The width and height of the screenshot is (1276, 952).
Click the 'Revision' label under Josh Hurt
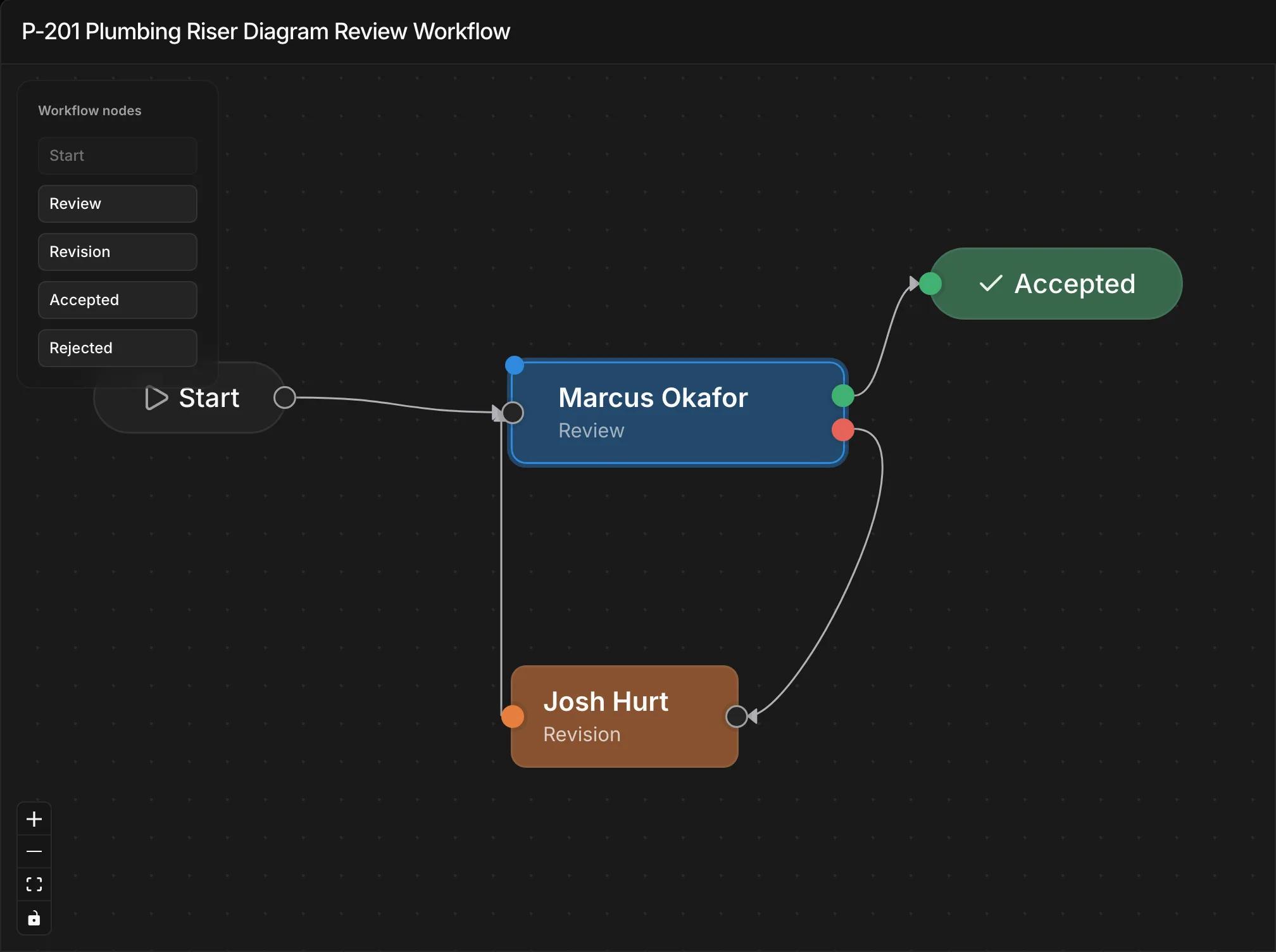[582, 734]
